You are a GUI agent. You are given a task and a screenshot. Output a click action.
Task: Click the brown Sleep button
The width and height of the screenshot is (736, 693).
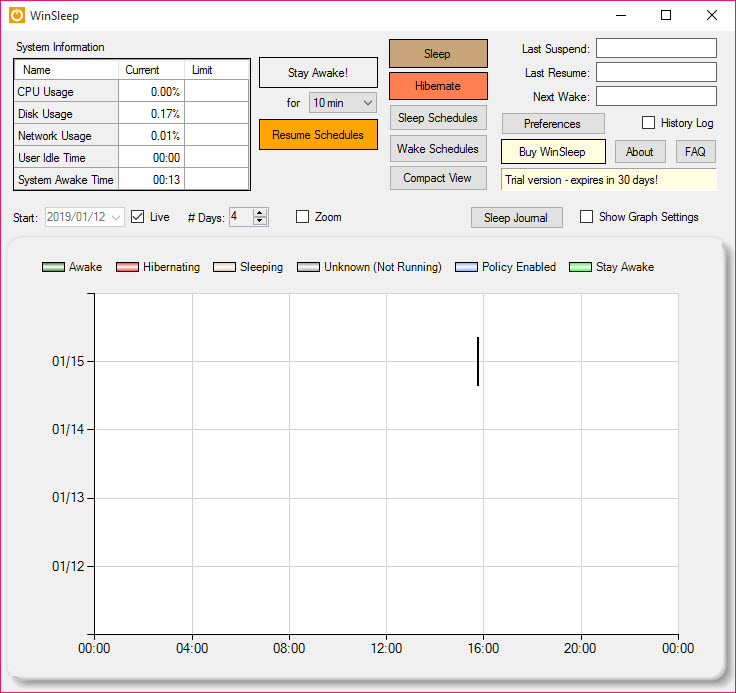[438, 54]
